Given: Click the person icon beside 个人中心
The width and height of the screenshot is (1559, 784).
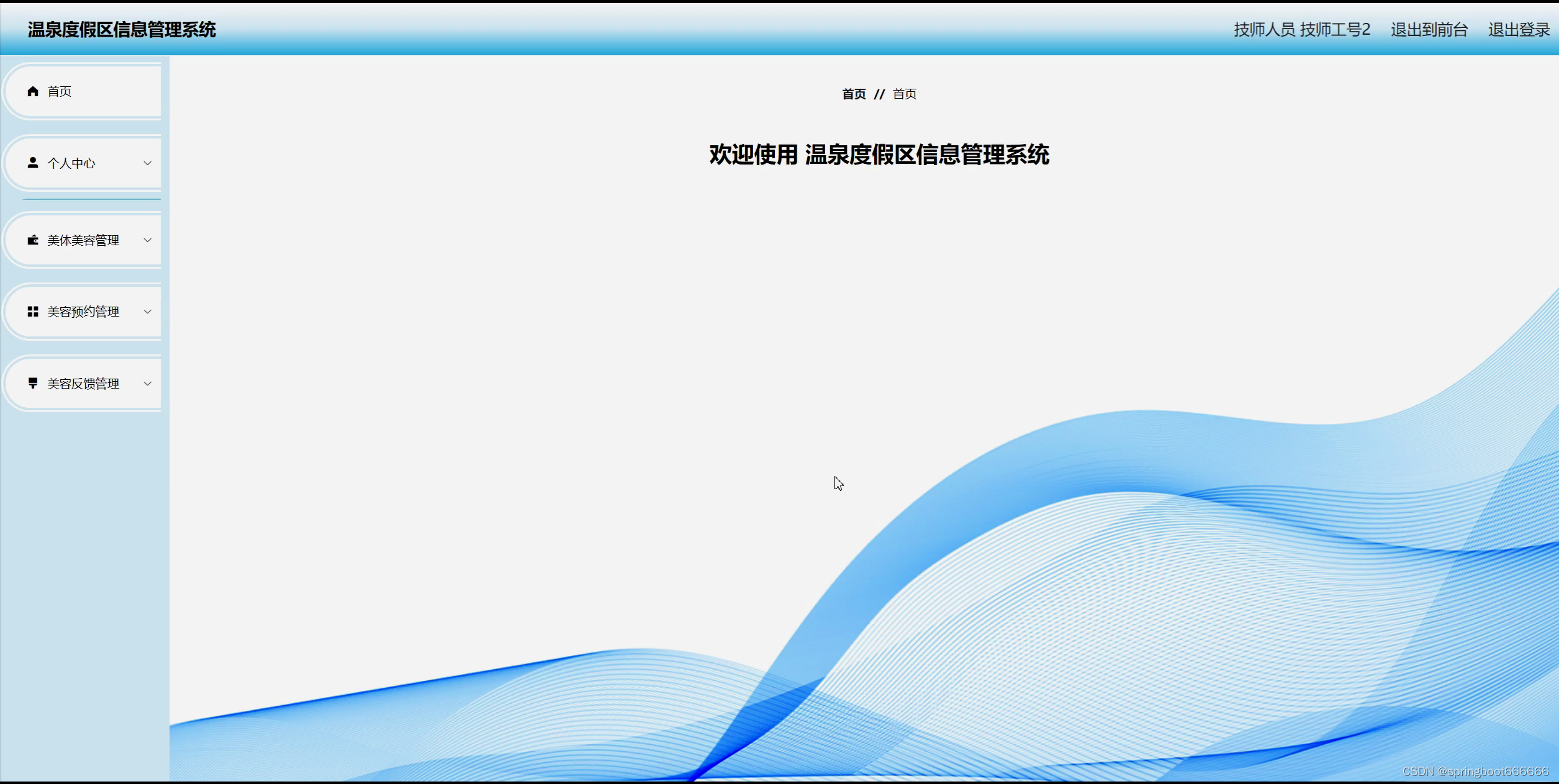Looking at the screenshot, I should tap(33, 163).
